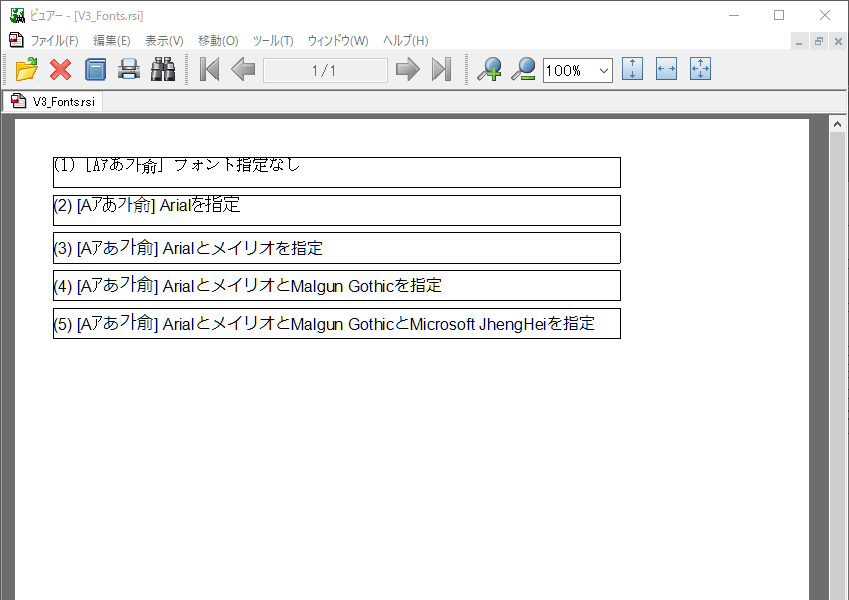Click the viewer application icon in title bar
849x600 pixels.
point(17,15)
